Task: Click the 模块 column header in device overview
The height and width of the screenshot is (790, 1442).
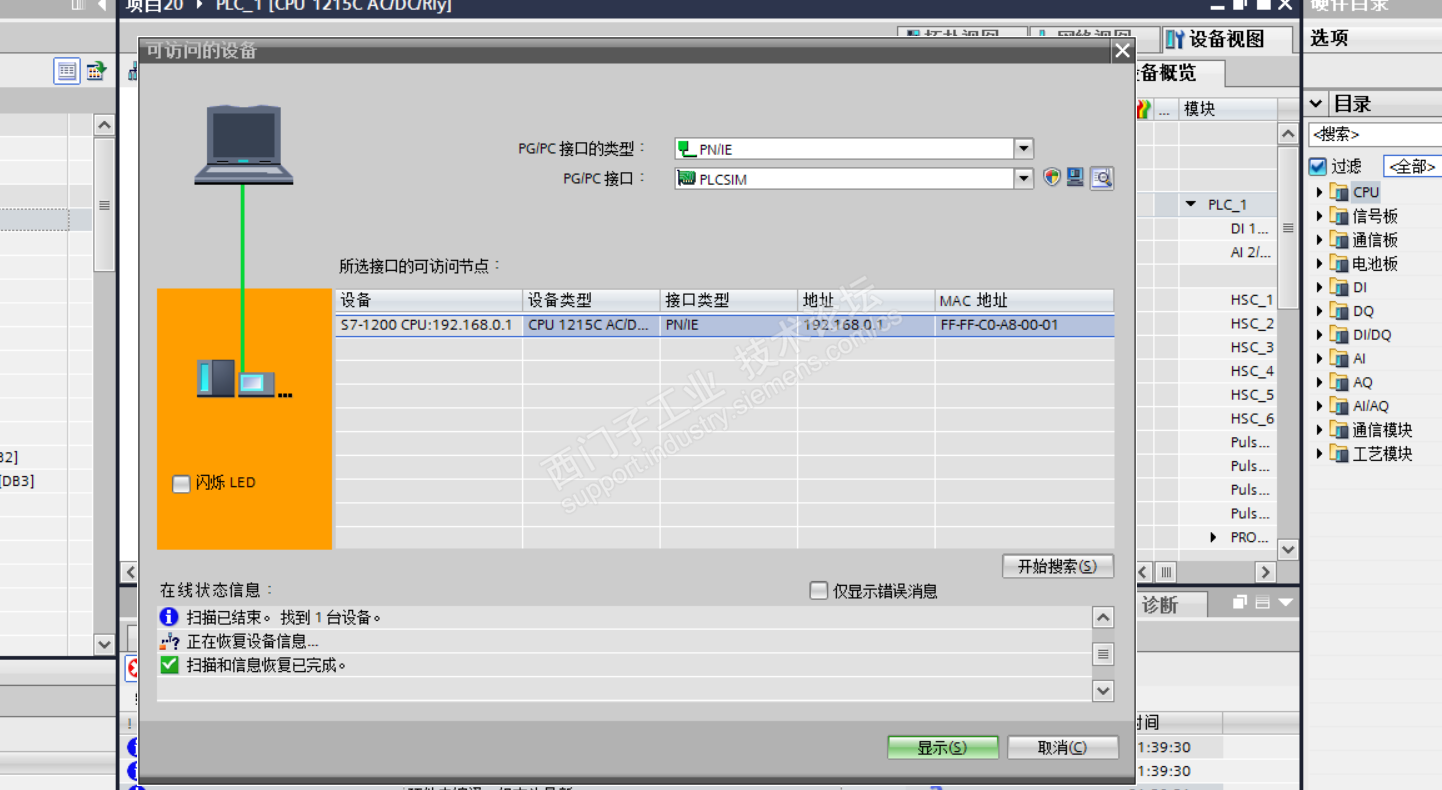Action: point(1226,109)
